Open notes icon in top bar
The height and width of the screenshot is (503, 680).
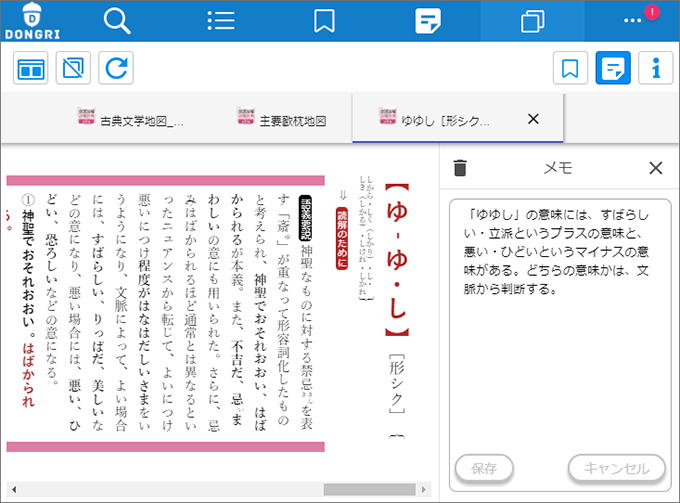428,21
